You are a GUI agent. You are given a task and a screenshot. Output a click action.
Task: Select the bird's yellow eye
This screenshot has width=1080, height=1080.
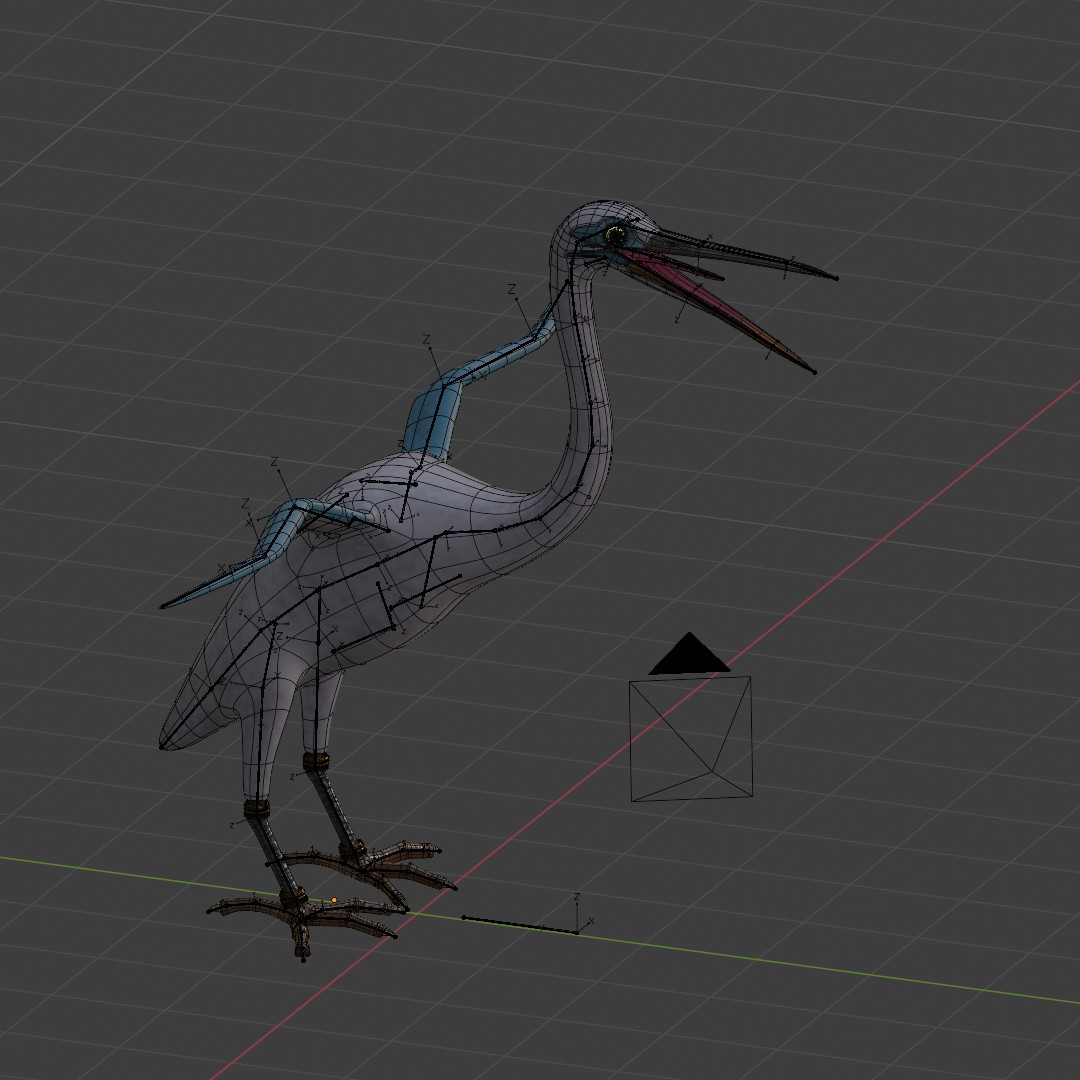pyautogui.click(x=614, y=236)
